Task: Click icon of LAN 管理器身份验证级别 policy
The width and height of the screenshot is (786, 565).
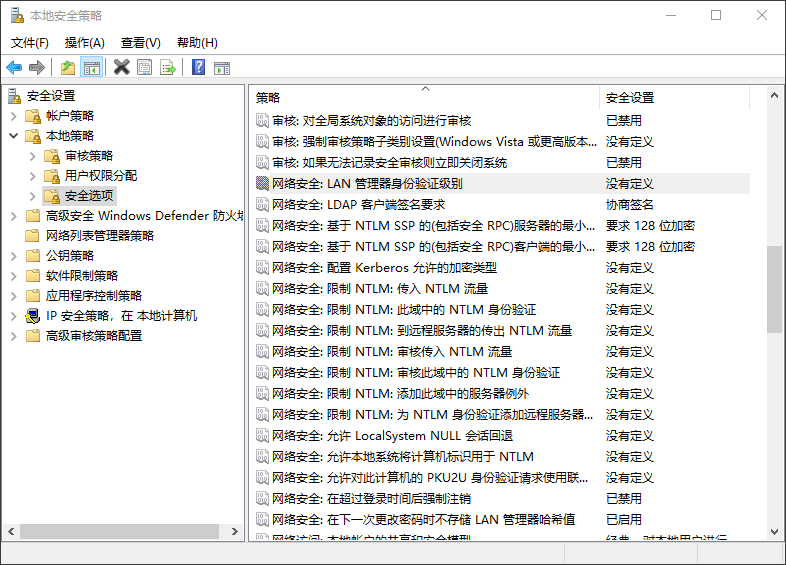Action: tap(262, 183)
